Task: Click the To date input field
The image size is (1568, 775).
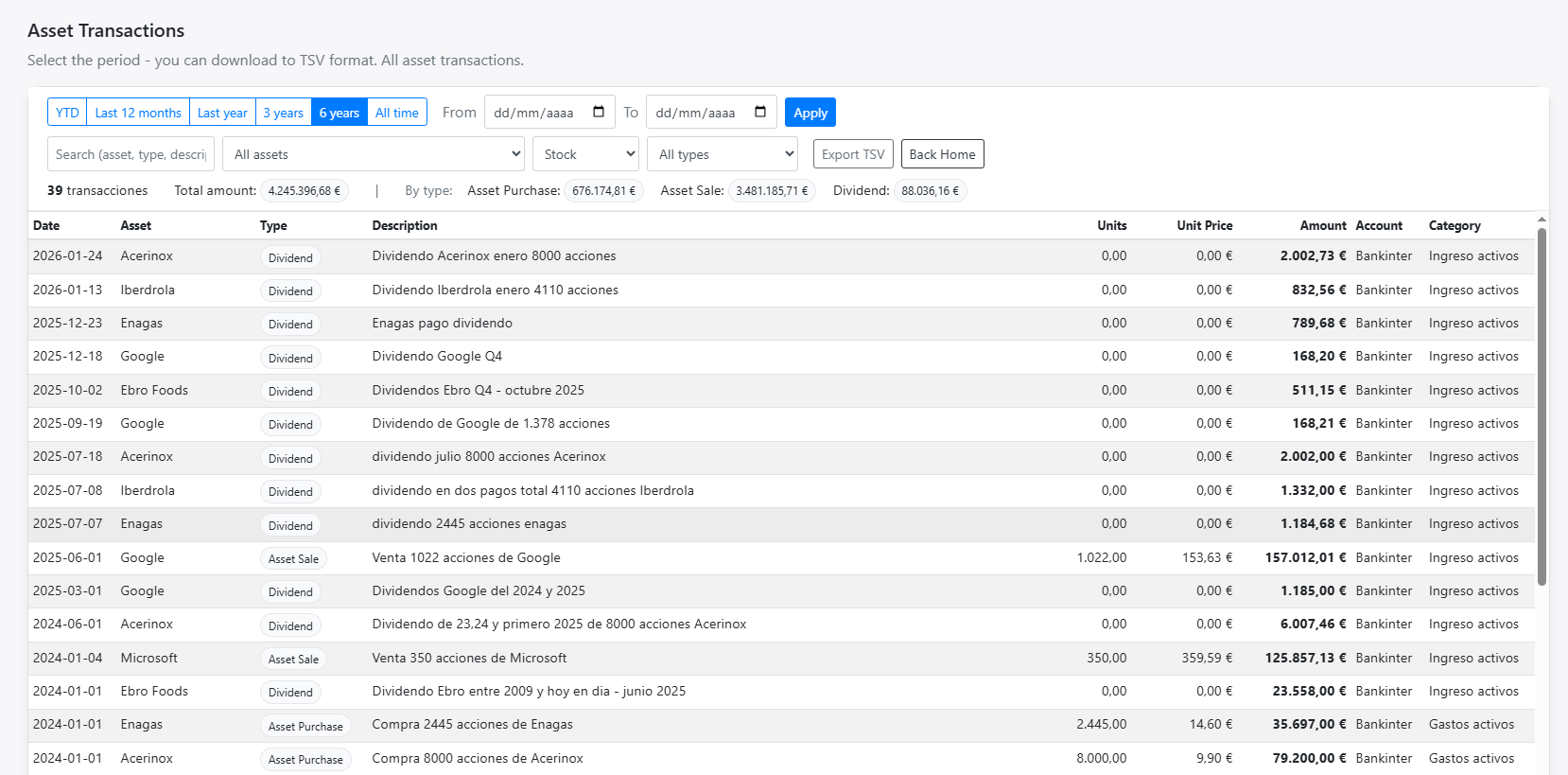Action: point(711,112)
